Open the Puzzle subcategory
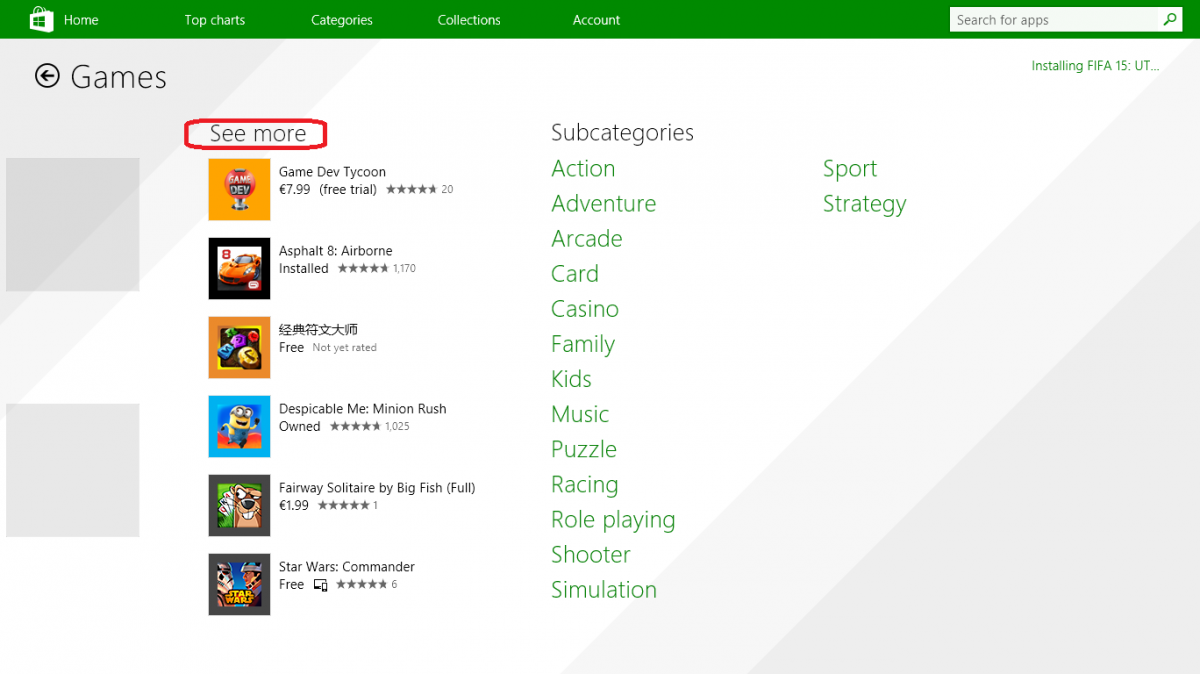The image size is (1200, 674). click(584, 449)
